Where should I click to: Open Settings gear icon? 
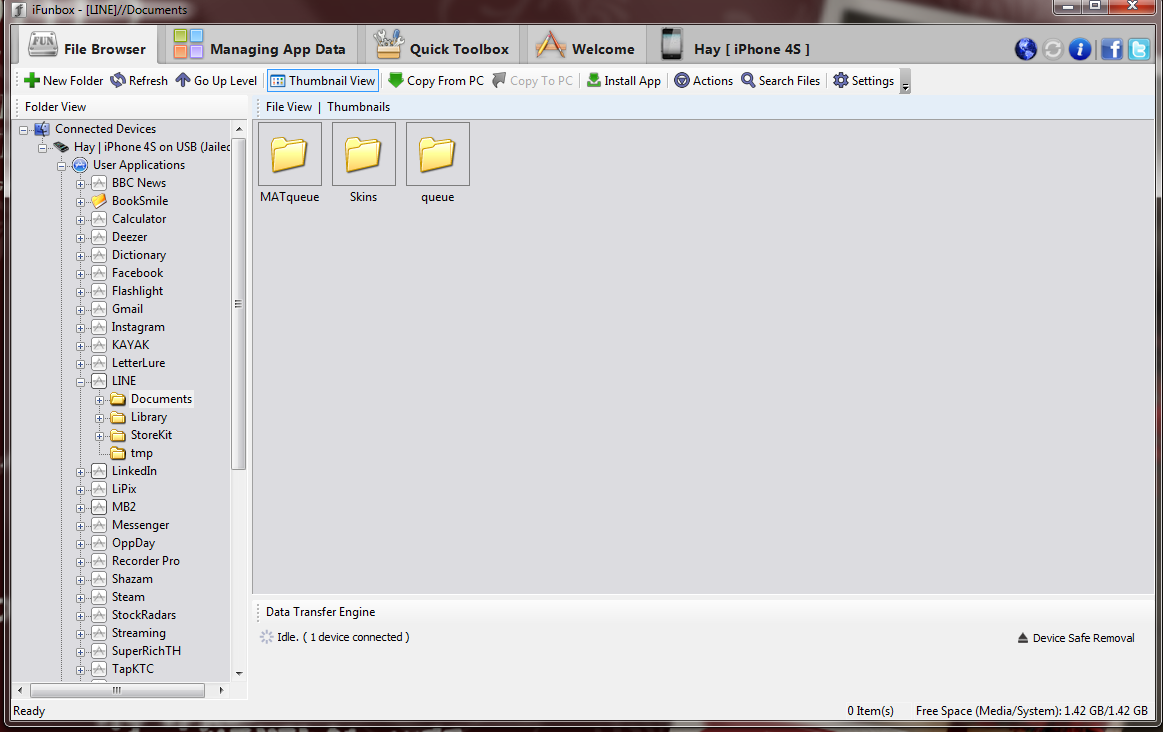840,80
